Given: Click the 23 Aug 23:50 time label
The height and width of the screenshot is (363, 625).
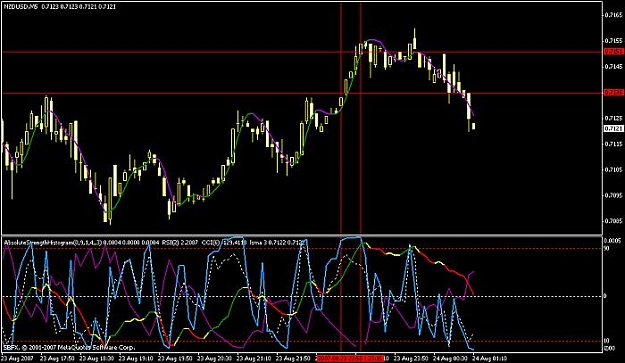Looking at the screenshot, I should 411,358.
